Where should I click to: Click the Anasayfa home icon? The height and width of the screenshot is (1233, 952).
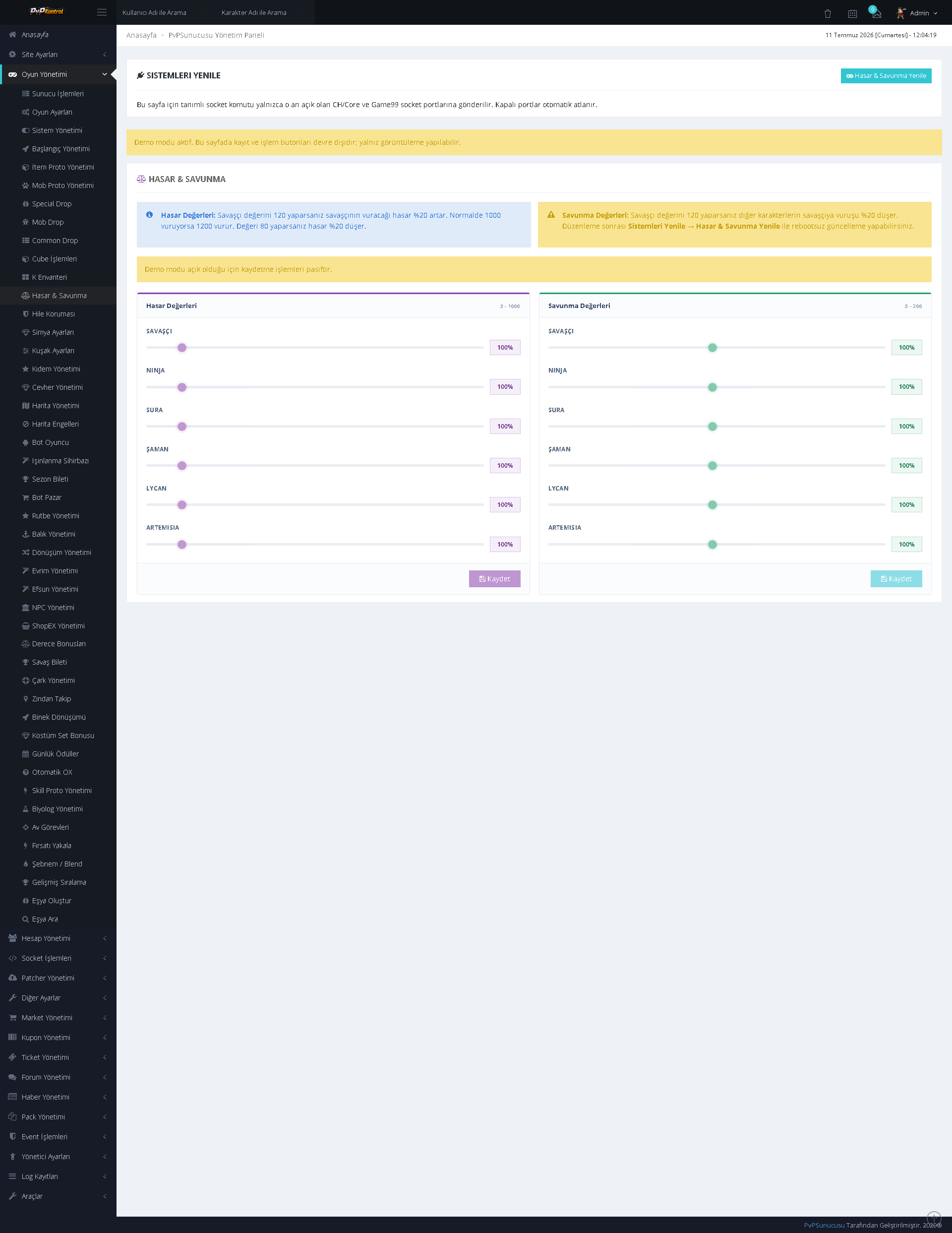(x=12, y=34)
